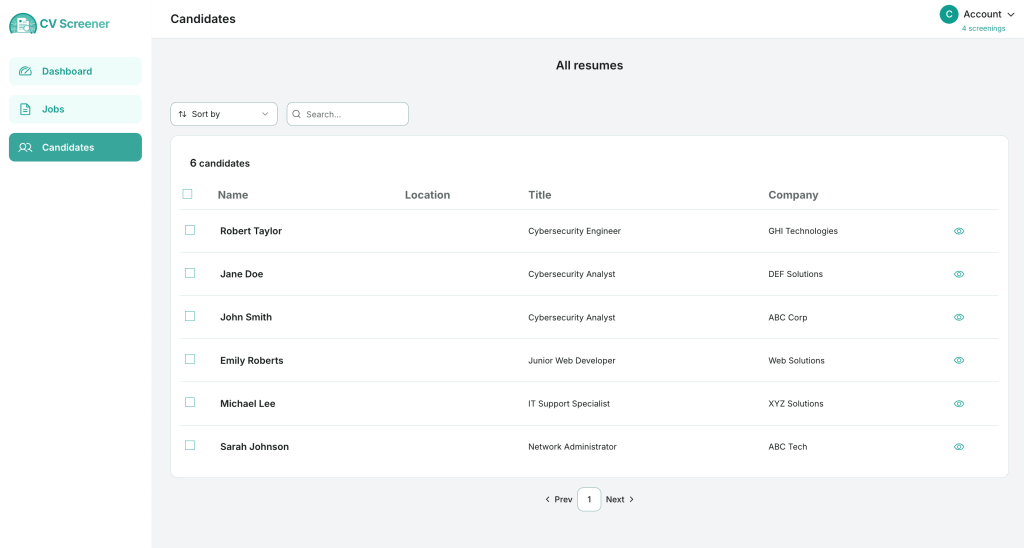Click the green account avatar circle

pos(948,14)
